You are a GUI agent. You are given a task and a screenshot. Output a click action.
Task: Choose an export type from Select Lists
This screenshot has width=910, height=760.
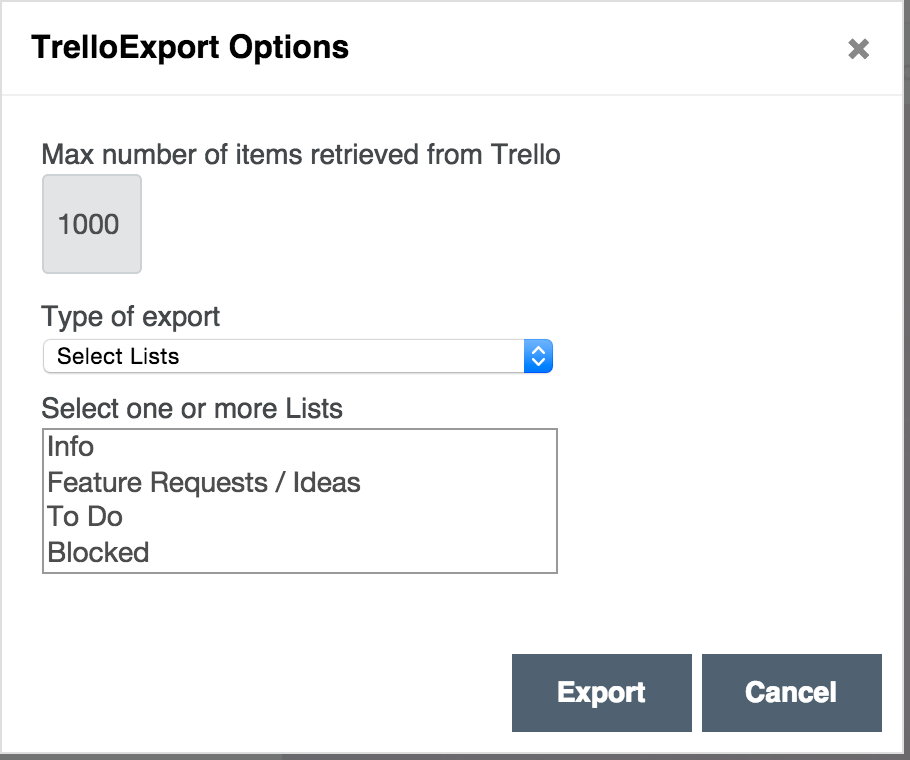pos(300,356)
